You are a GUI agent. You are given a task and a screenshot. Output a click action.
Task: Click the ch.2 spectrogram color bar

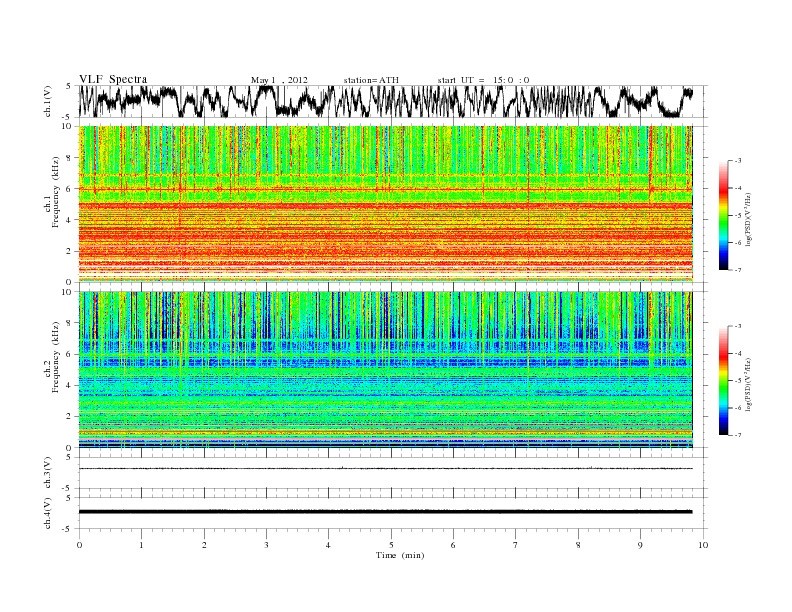[724, 380]
